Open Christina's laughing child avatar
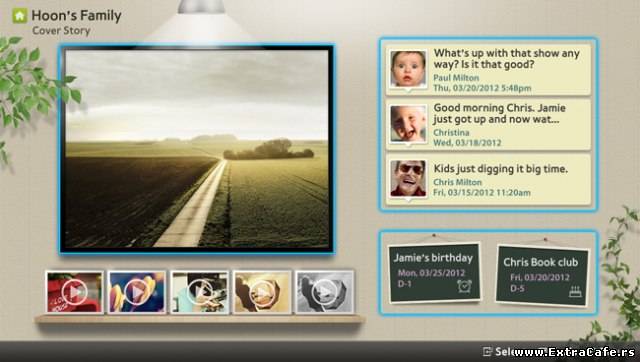The height and width of the screenshot is (362, 640). pos(408,124)
